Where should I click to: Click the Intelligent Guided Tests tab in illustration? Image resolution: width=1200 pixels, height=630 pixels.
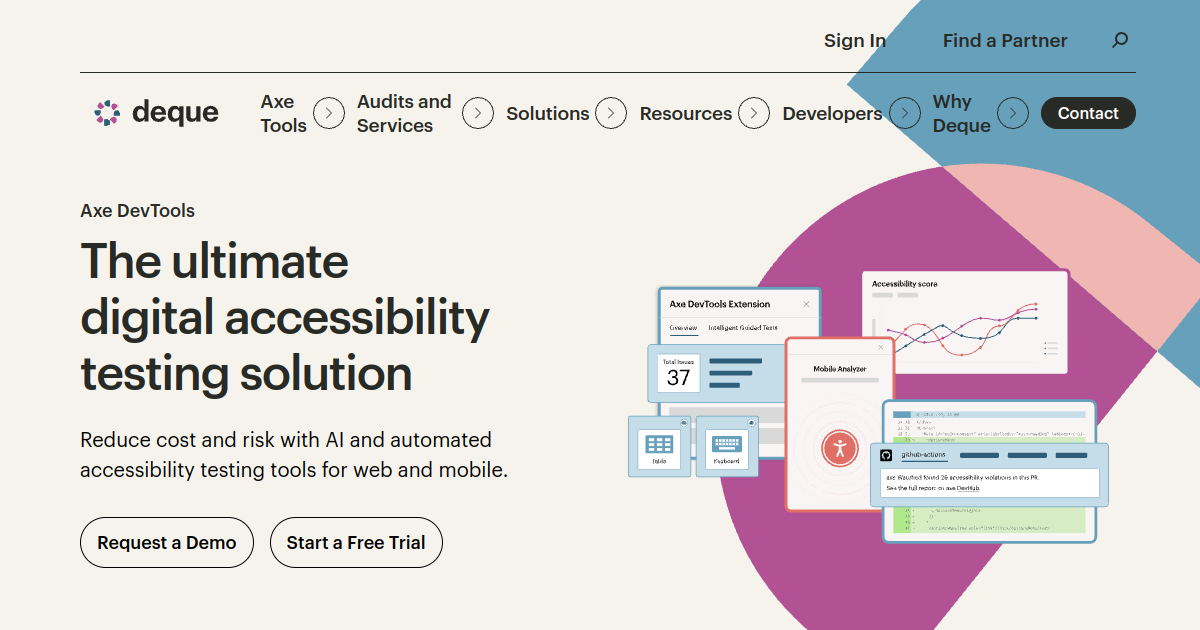[x=743, y=328]
